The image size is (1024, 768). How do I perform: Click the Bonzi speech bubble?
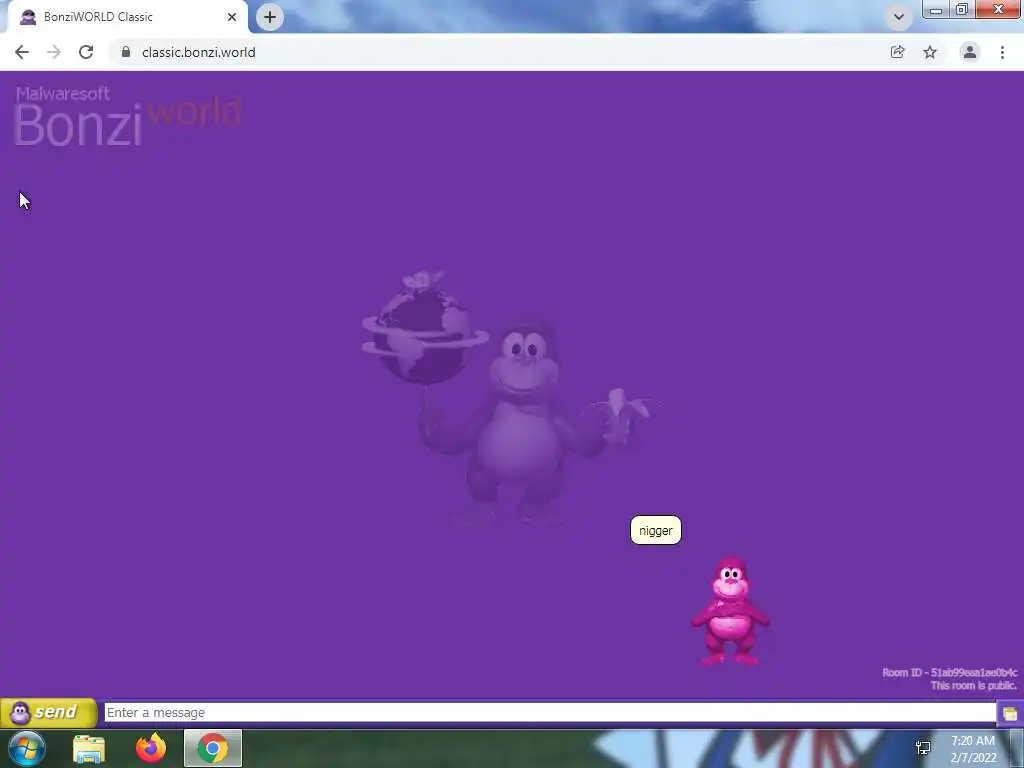tap(656, 530)
